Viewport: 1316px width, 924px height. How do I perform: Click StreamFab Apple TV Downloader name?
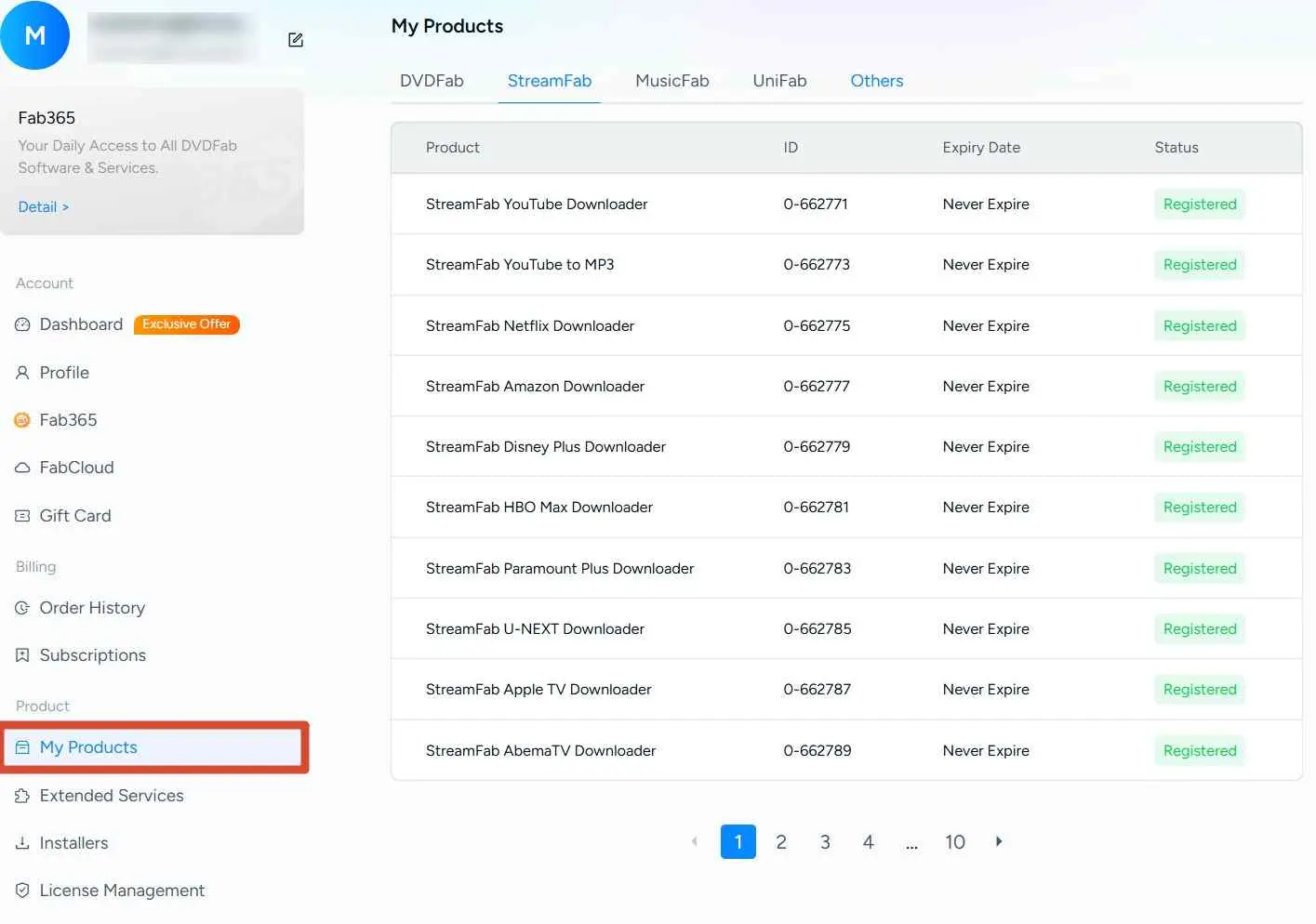point(538,689)
